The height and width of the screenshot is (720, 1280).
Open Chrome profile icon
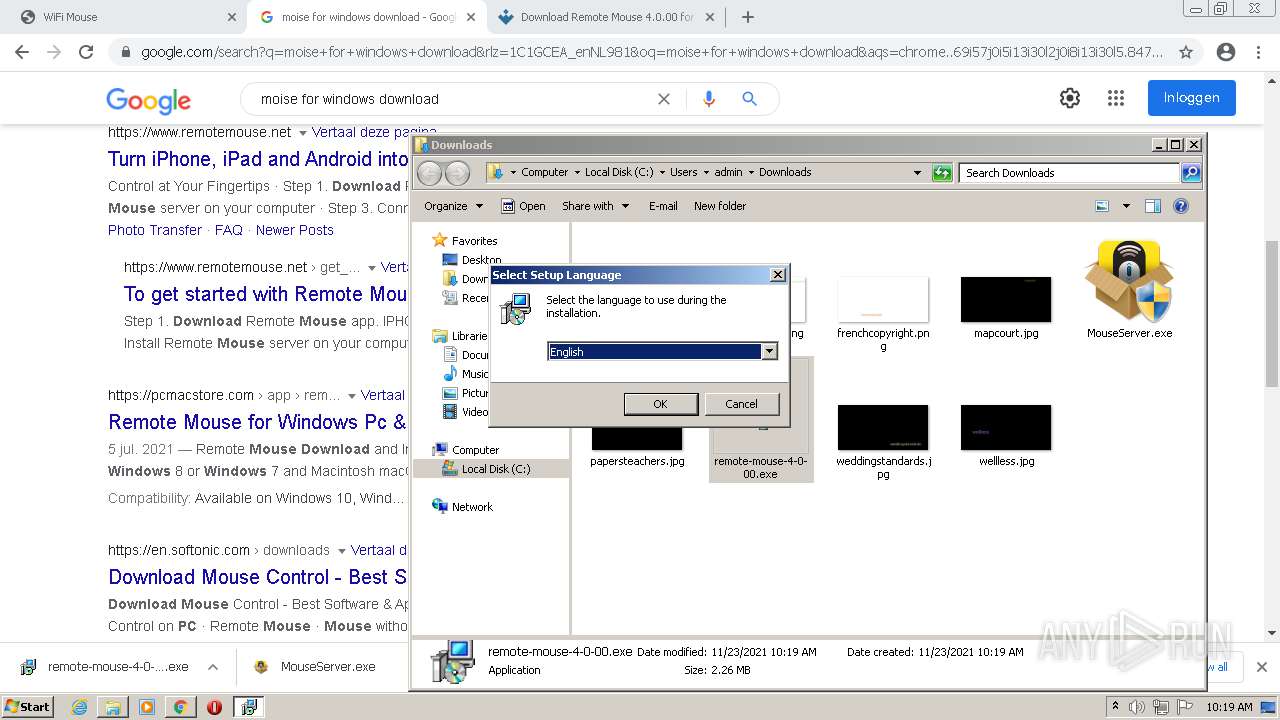point(1225,52)
